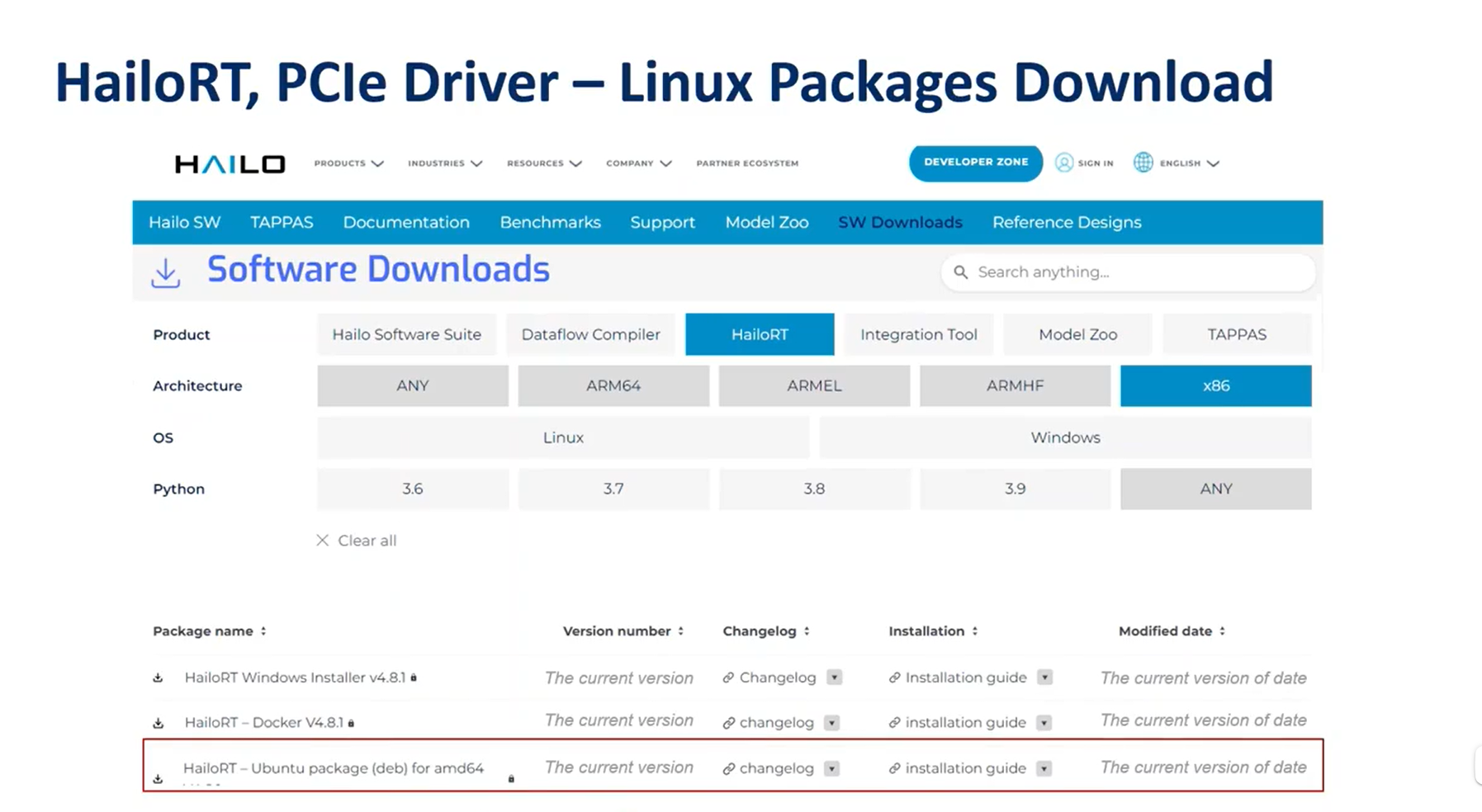Image resolution: width=1482 pixels, height=812 pixels.
Task: Click the X icon beside Clear all
Action: [x=322, y=541]
